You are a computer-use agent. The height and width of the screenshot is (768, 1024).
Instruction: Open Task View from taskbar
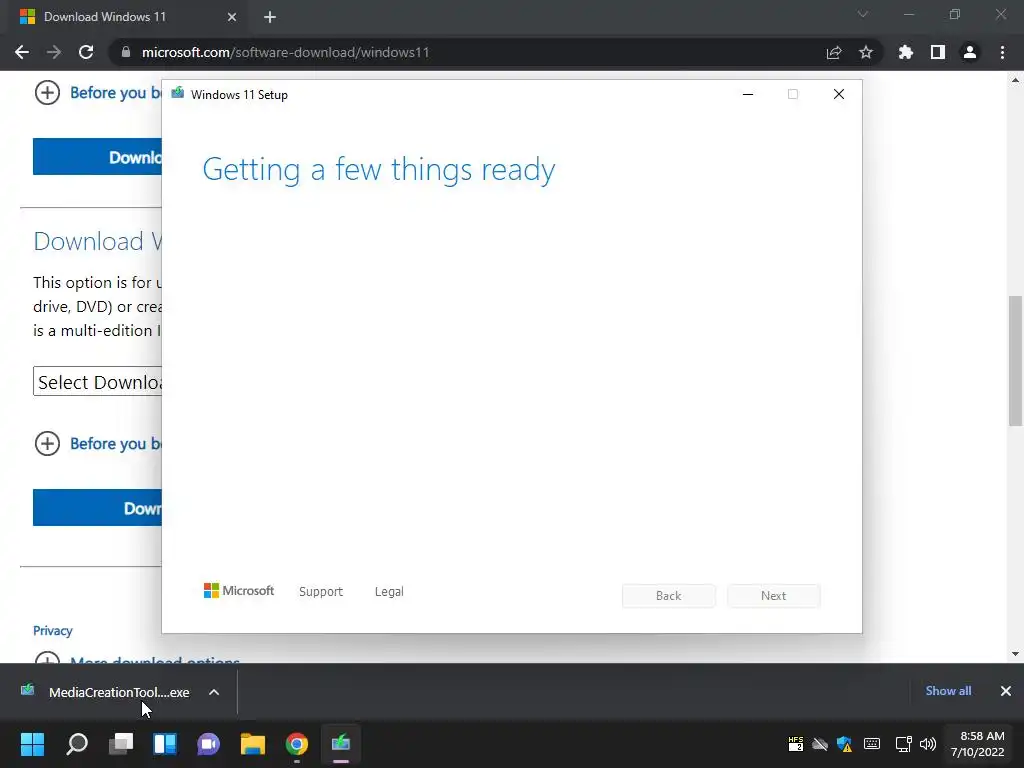(x=121, y=744)
